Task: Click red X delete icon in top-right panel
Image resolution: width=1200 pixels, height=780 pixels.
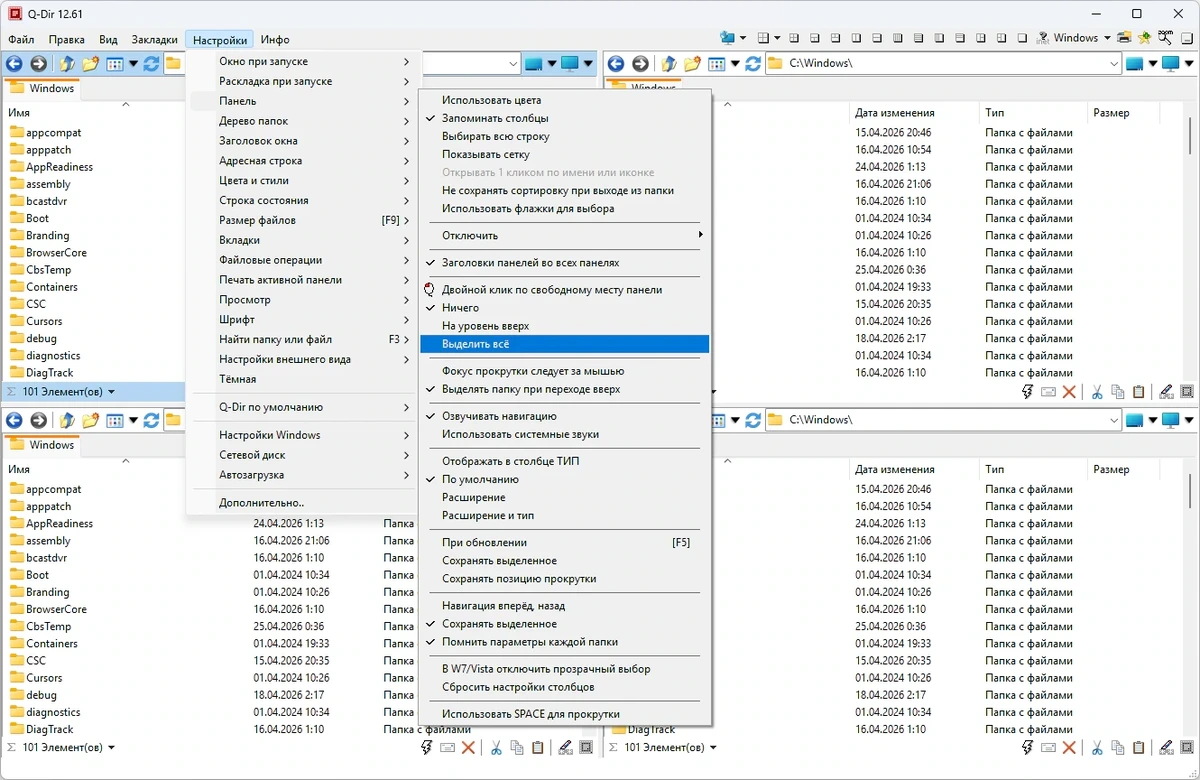Action: coord(1069,392)
